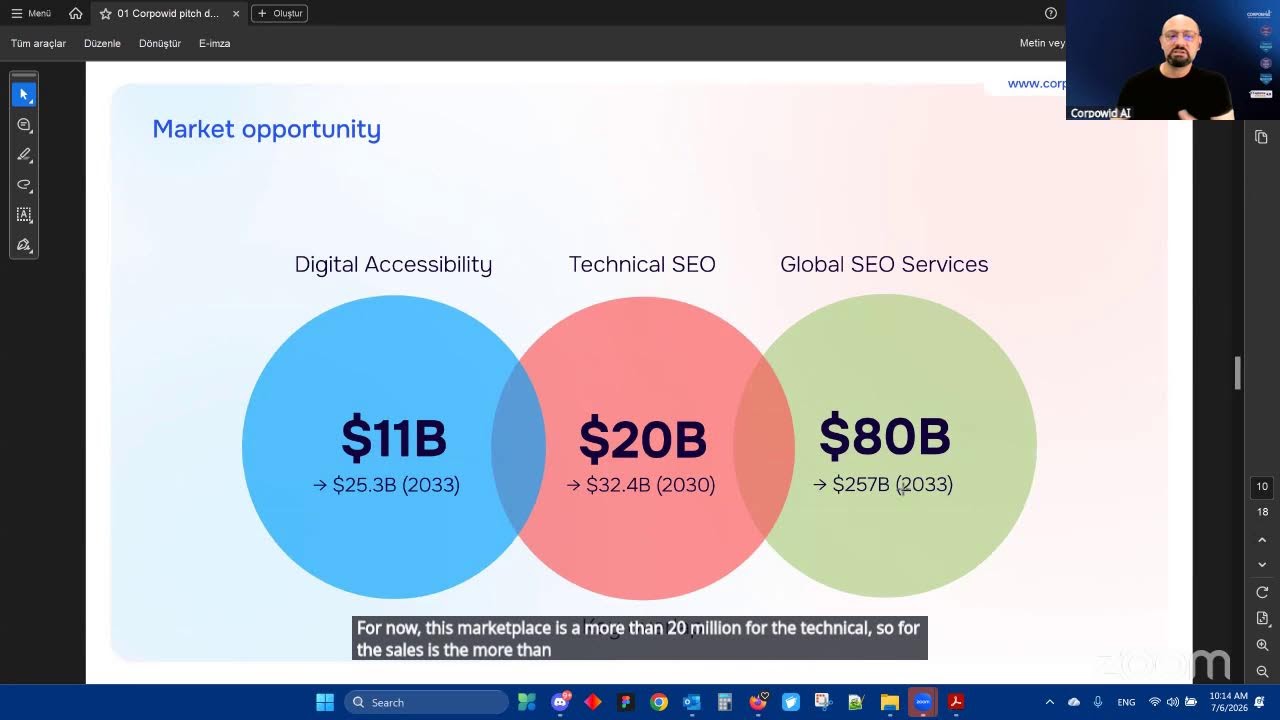Click the current page number 10 box
The image size is (1280, 720).
pyautogui.click(x=1262, y=487)
